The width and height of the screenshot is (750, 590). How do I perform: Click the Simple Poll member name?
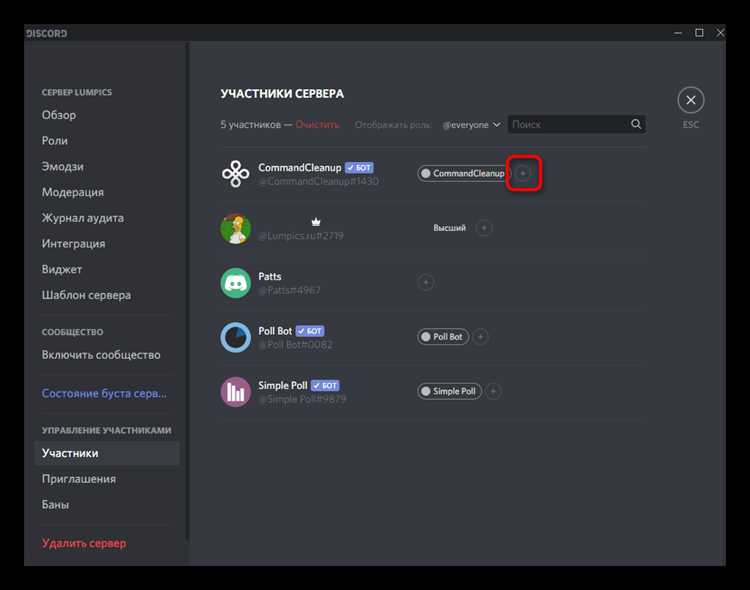(283, 386)
